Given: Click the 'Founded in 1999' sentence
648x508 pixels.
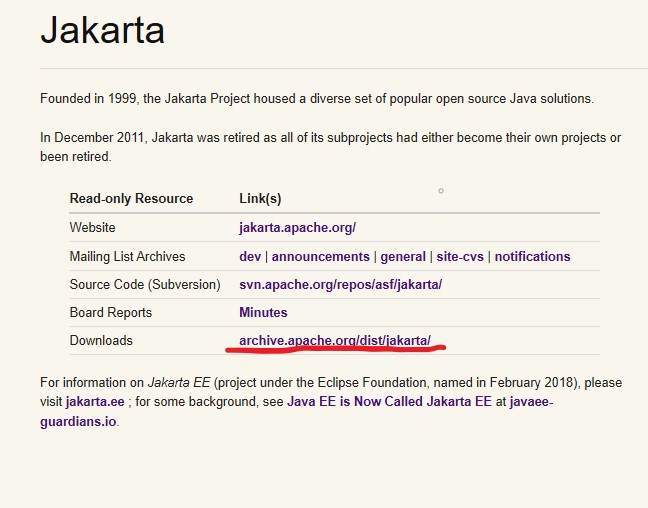Looking at the screenshot, I should coord(317,98).
